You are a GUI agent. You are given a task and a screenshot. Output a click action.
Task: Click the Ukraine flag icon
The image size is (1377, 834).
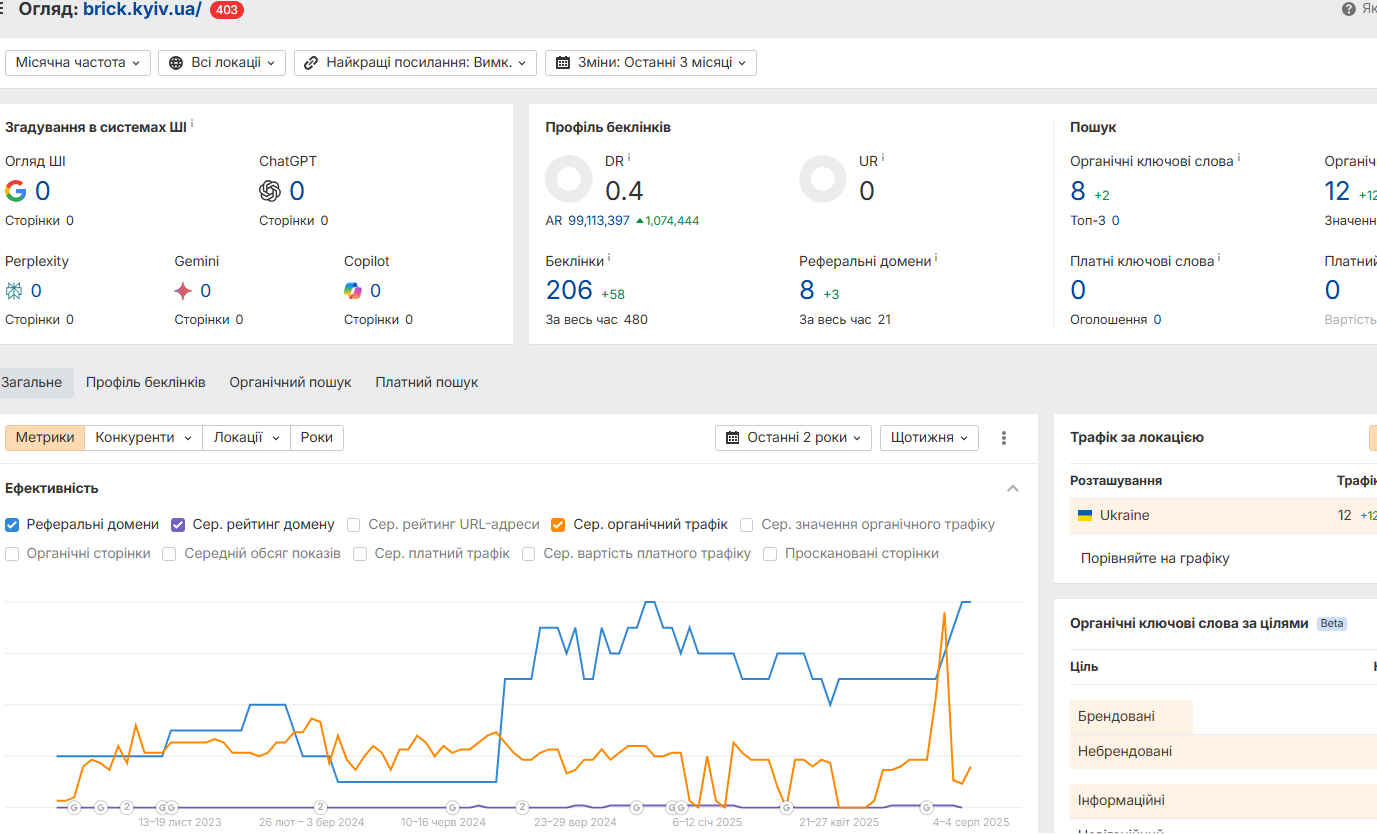1085,516
